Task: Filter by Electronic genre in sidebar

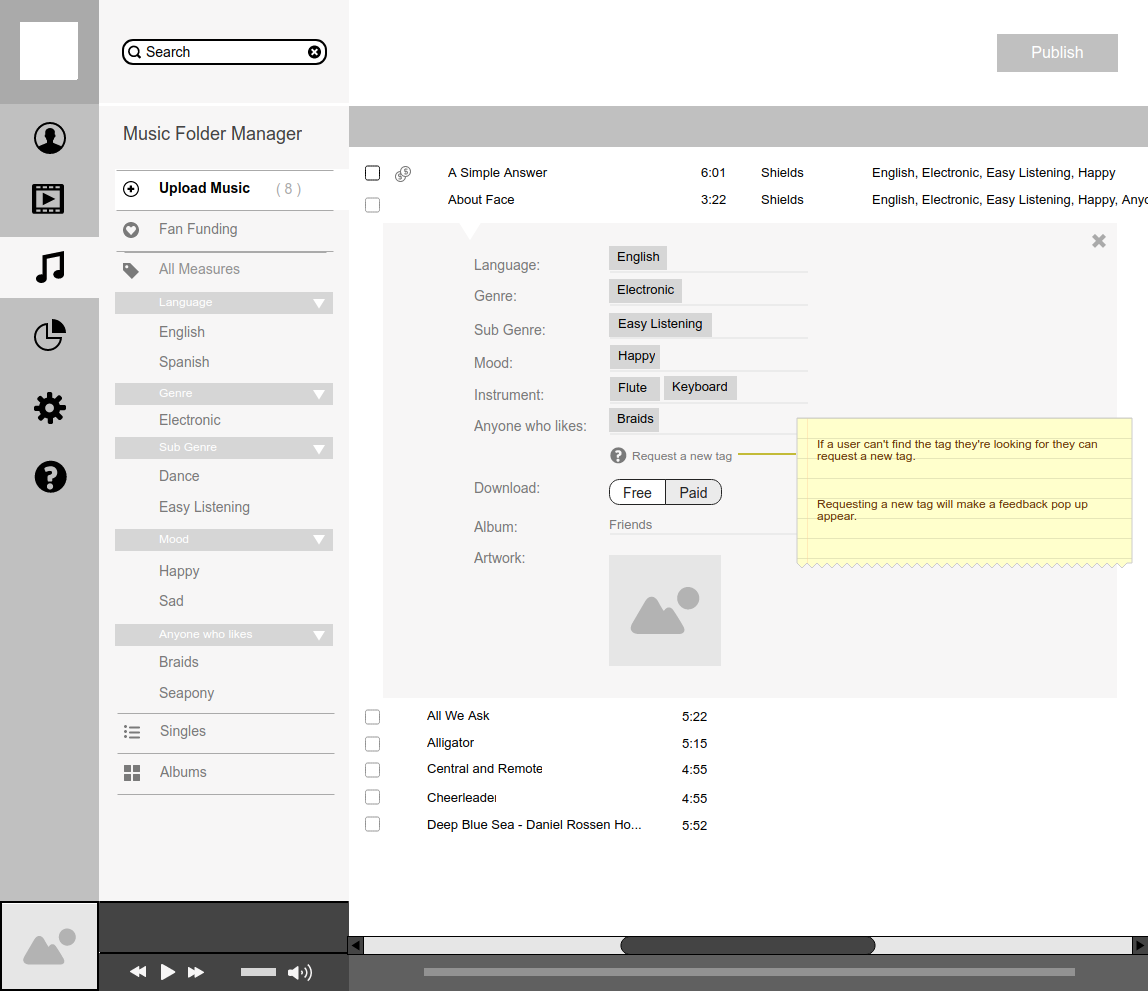Action: coord(190,420)
